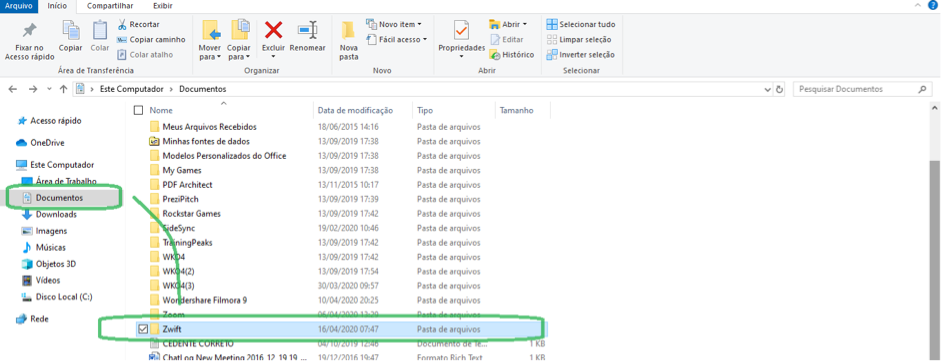
Task: Open OneDrive in navigation pane
Action: click(x=47, y=143)
